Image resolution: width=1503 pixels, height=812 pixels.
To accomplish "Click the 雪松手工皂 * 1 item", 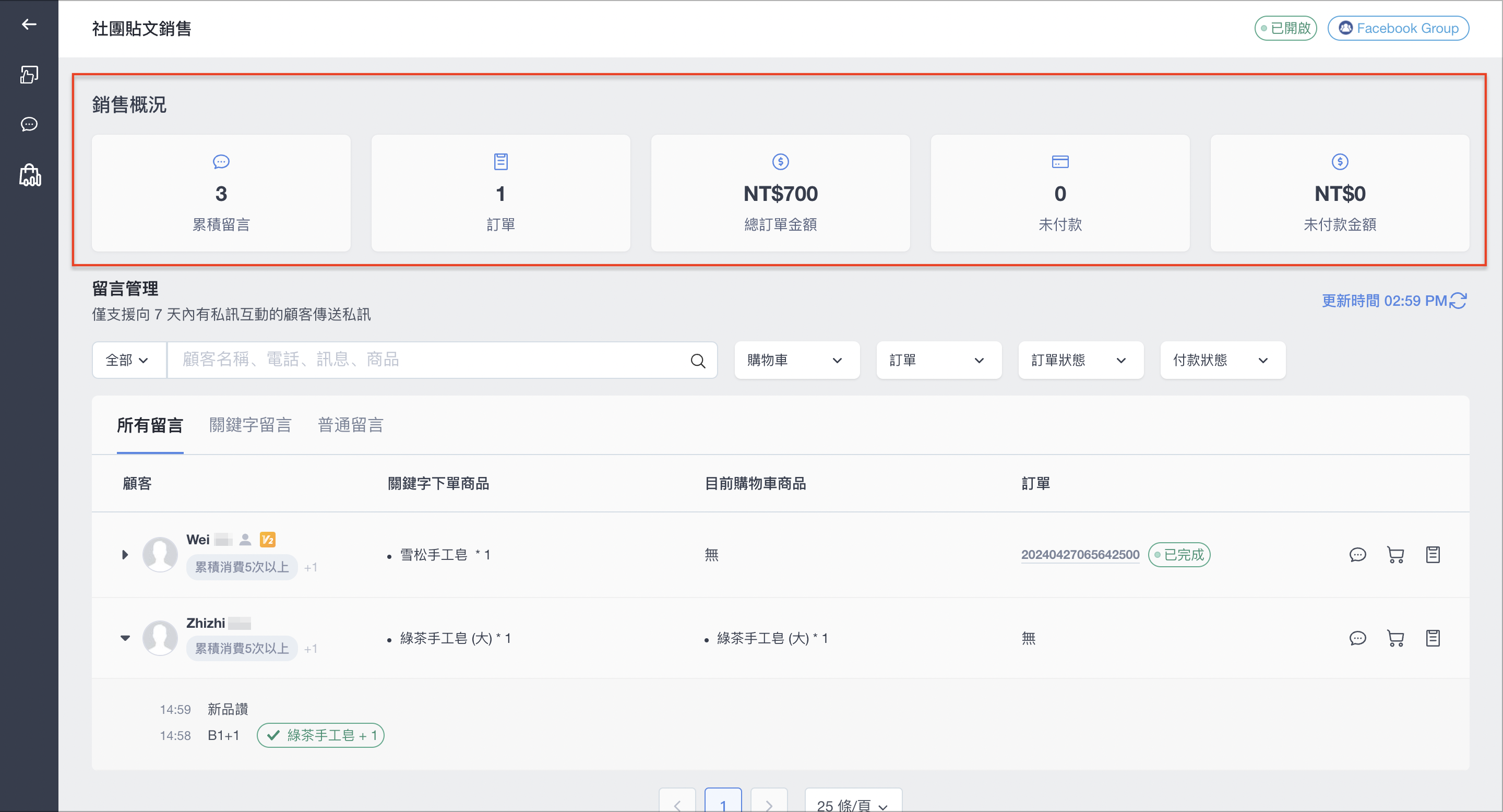I will coord(445,555).
